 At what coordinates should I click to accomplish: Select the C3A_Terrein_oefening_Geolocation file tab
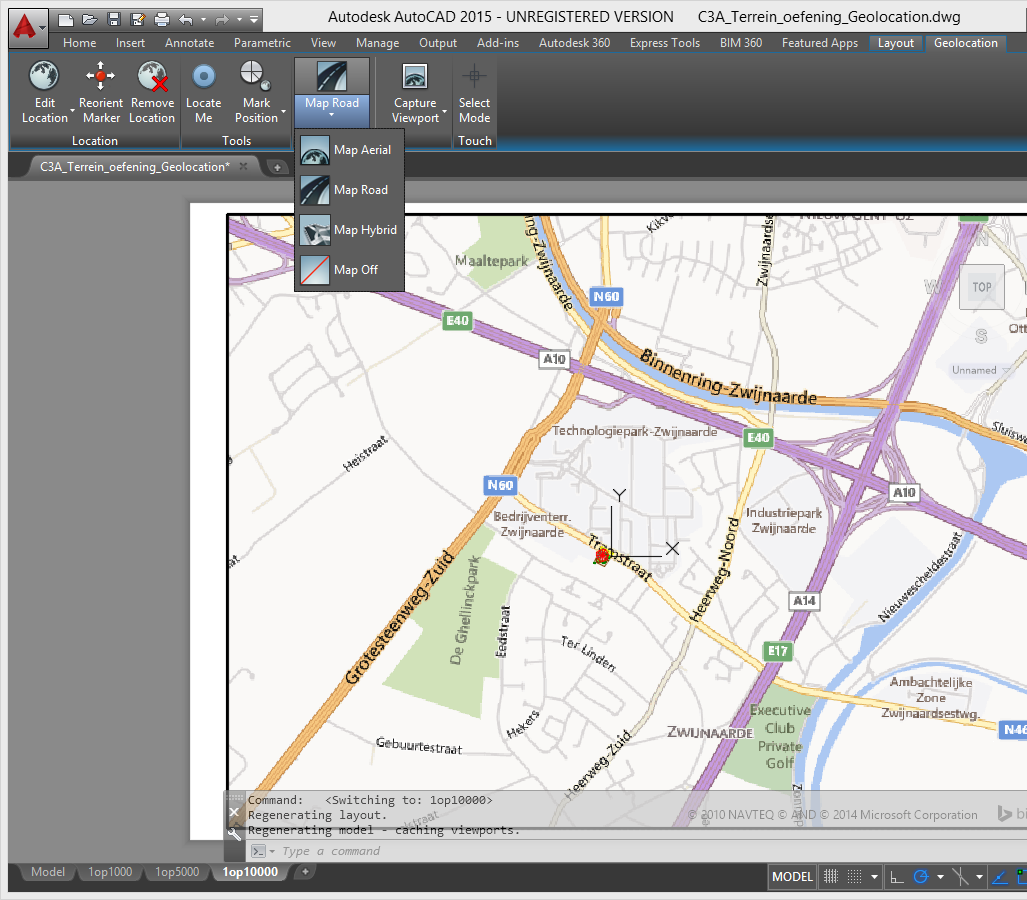(x=135, y=167)
